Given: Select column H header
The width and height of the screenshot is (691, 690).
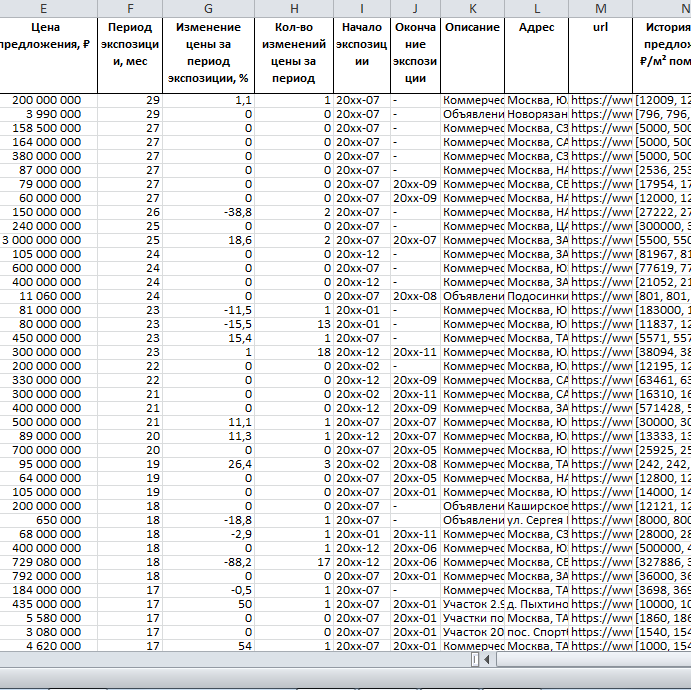Looking at the screenshot, I should pyautogui.click(x=294, y=8).
